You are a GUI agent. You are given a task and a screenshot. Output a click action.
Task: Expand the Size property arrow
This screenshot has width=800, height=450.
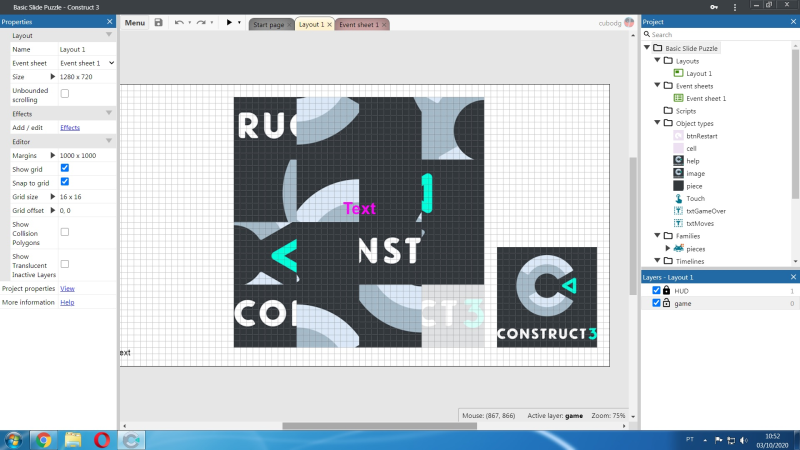point(53,77)
